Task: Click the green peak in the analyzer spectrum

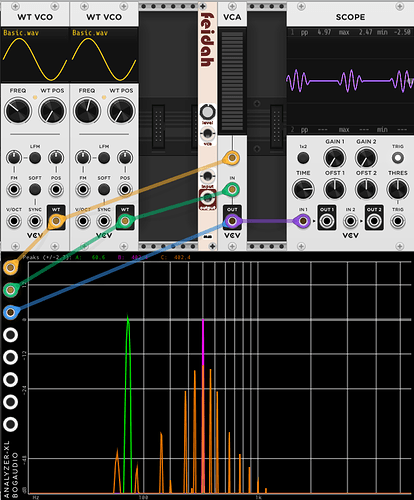Action: 128,403
